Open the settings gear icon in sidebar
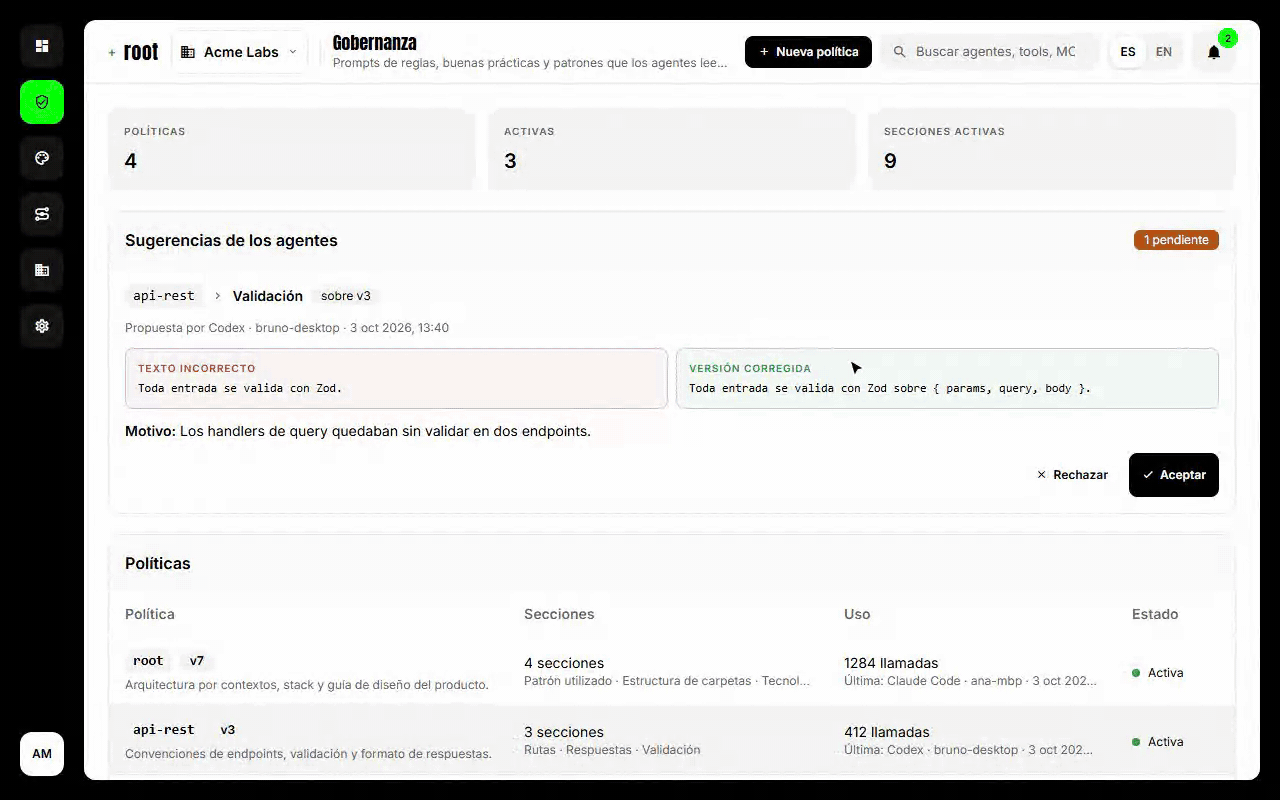The width and height of the screenshot is (1280, 800). pos(42,326)
